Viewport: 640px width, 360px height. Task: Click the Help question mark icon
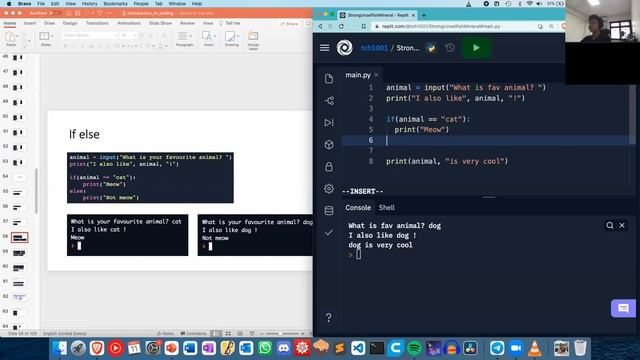coord(329,317)
